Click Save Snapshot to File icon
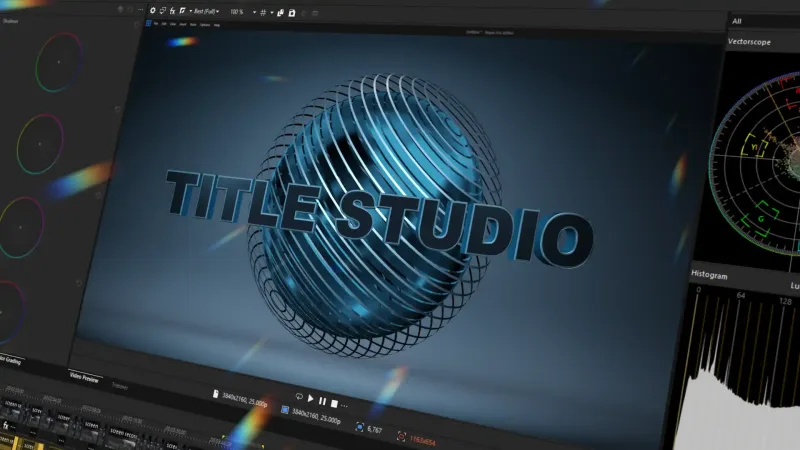The image size is (800, 450). pyautogui.click(x=292, y=13)
